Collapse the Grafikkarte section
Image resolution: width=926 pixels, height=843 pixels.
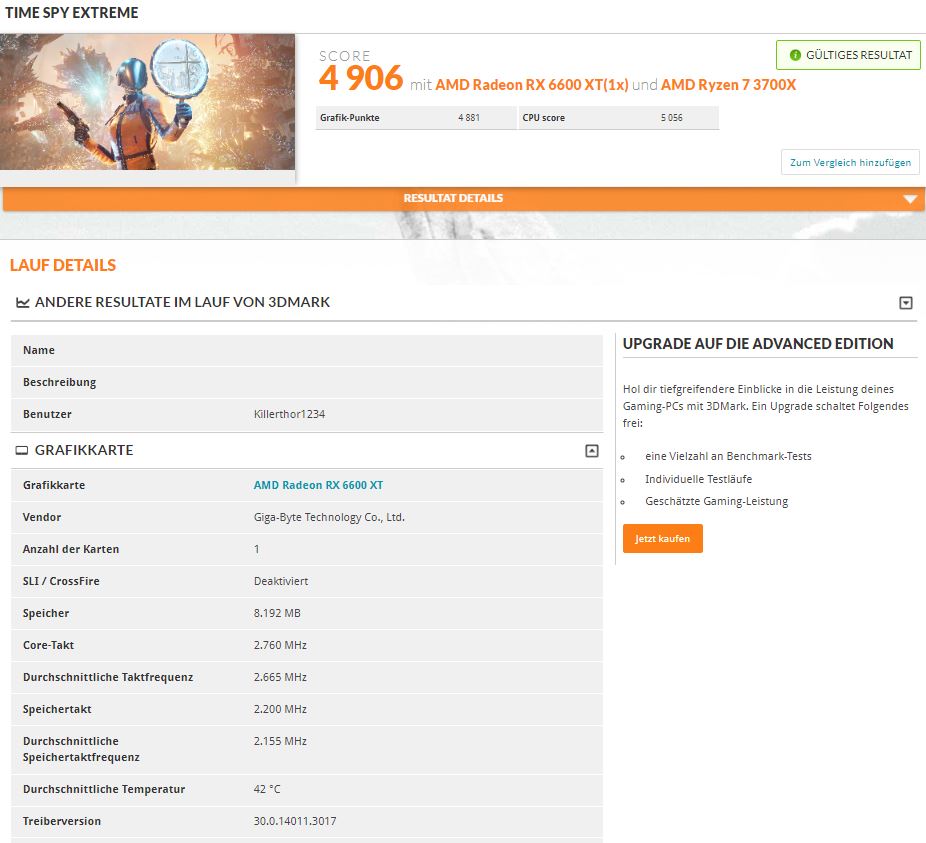coord(592,451)
